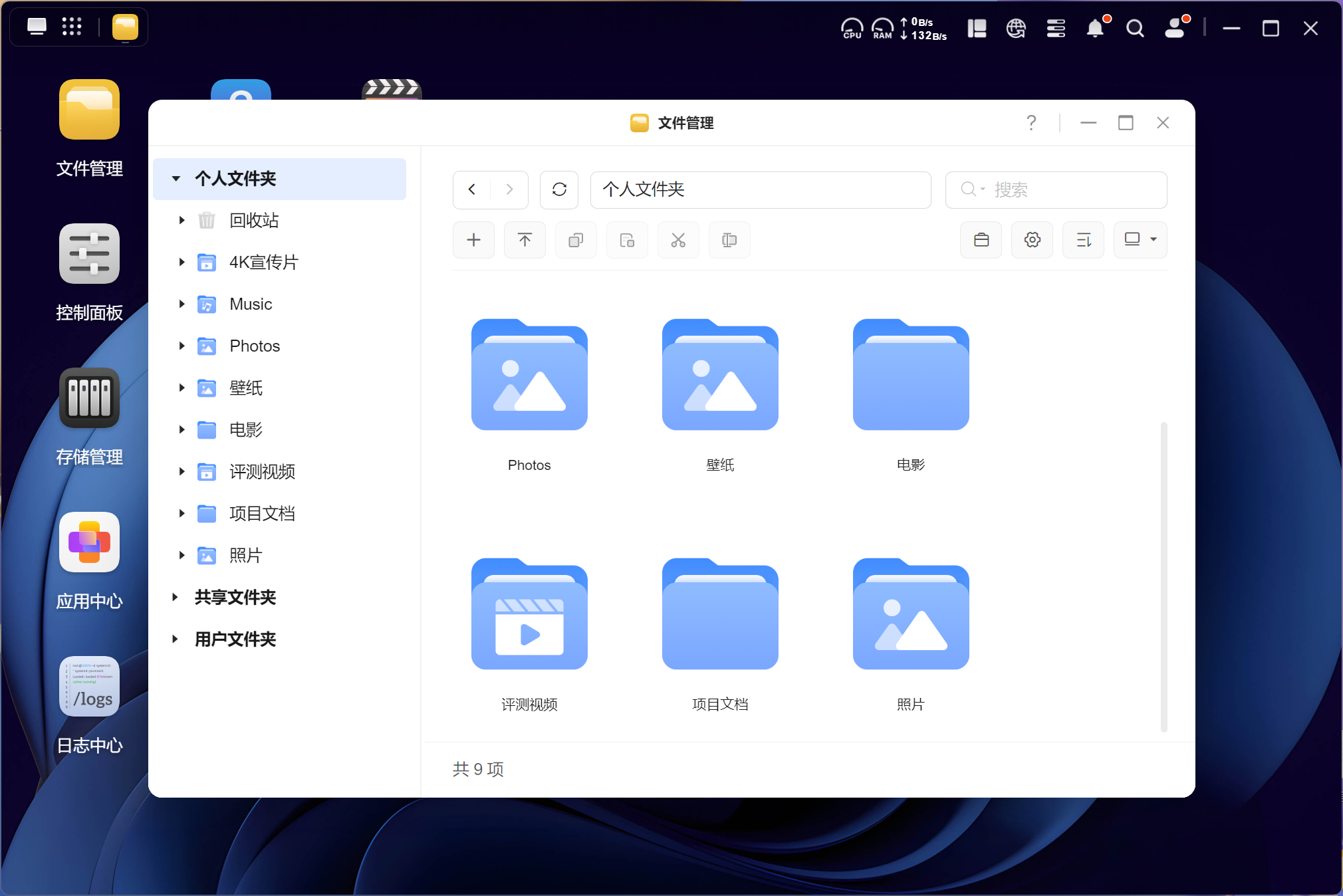
Task: Click the refresh folder button
Action: coord(559,189)
